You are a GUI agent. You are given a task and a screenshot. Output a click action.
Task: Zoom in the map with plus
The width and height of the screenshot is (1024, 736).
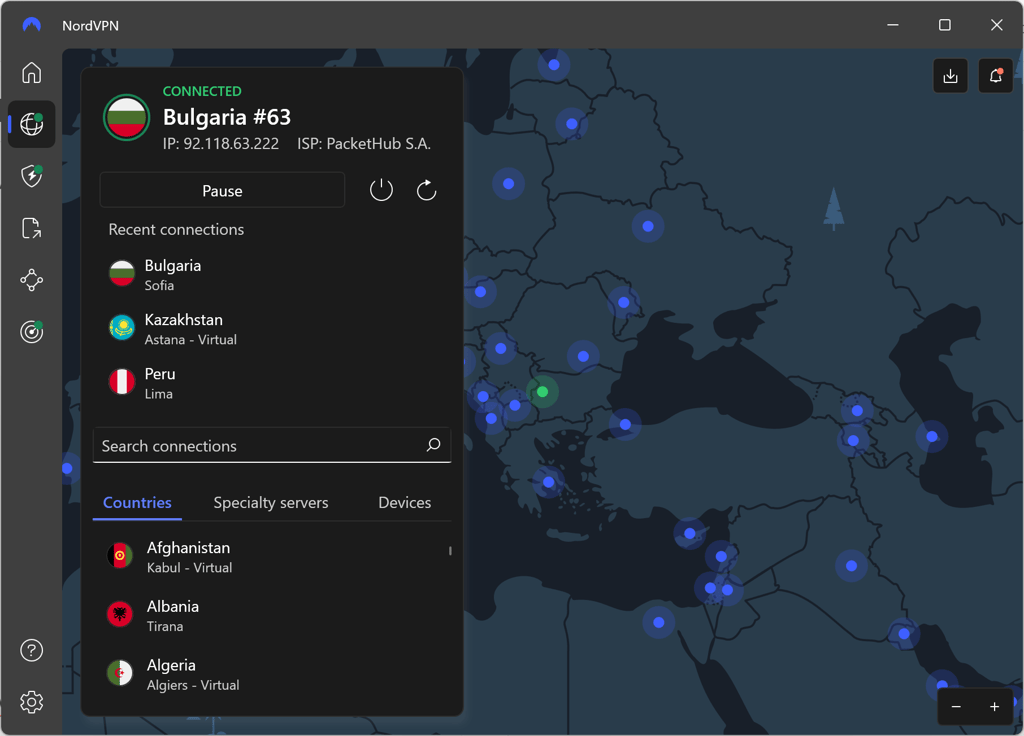[994, 707]
